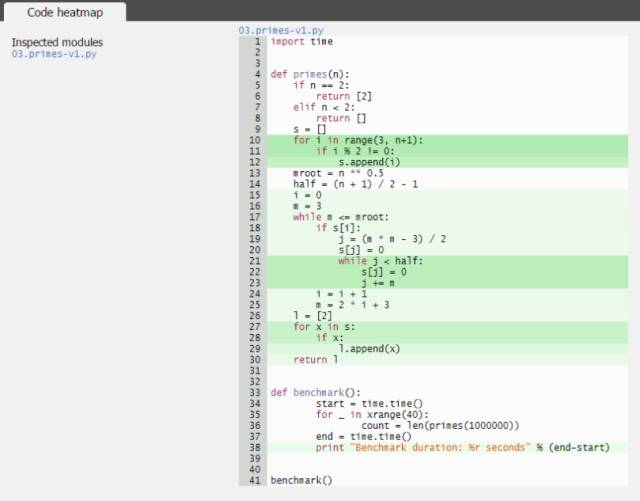The height and width of the screenshot is (501, 640).
Task: Click line 'count = len(primes(1000000))'
Action: click(440, 426)
